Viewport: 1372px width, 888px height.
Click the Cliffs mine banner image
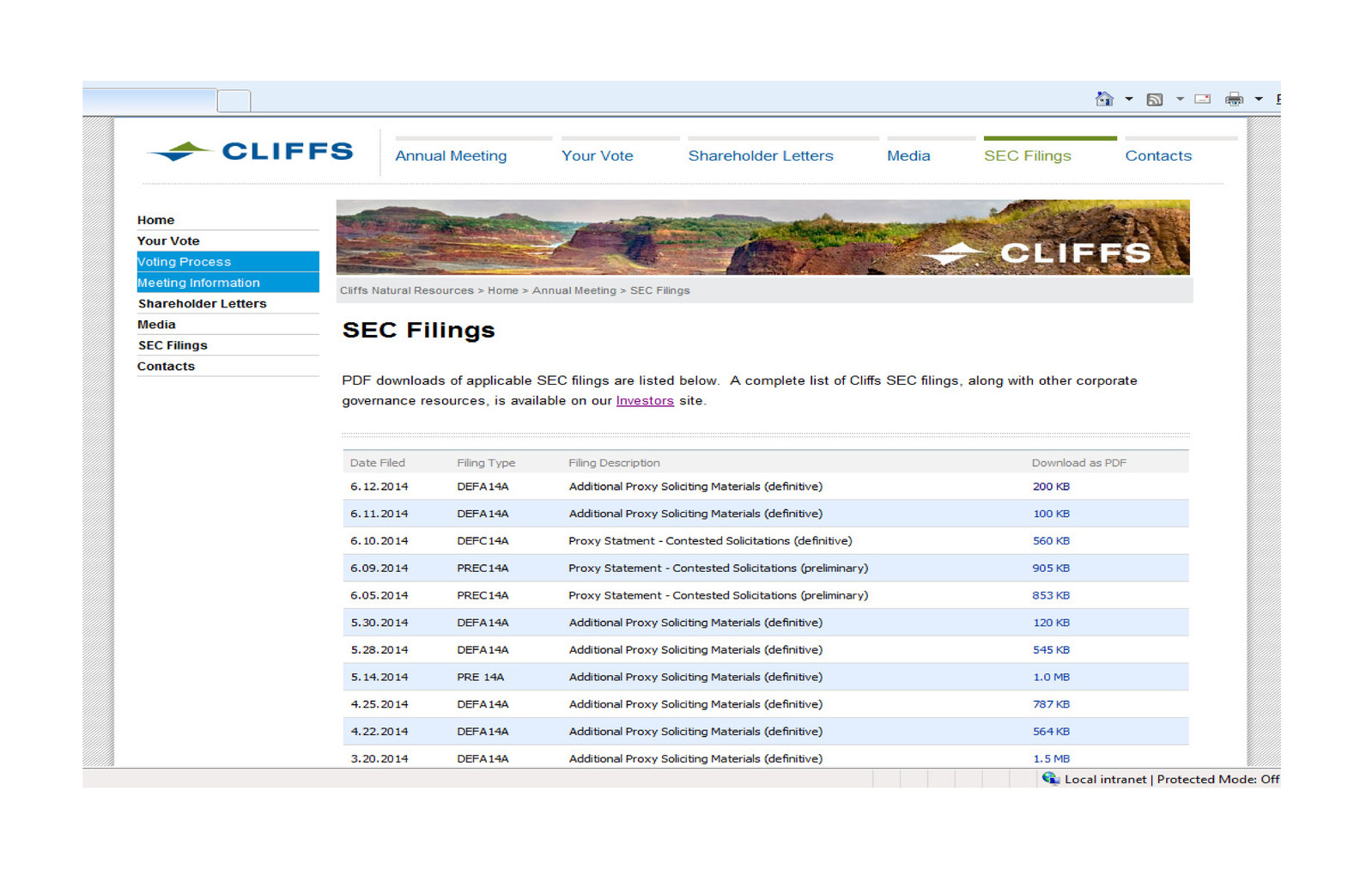tap(762, 237)
